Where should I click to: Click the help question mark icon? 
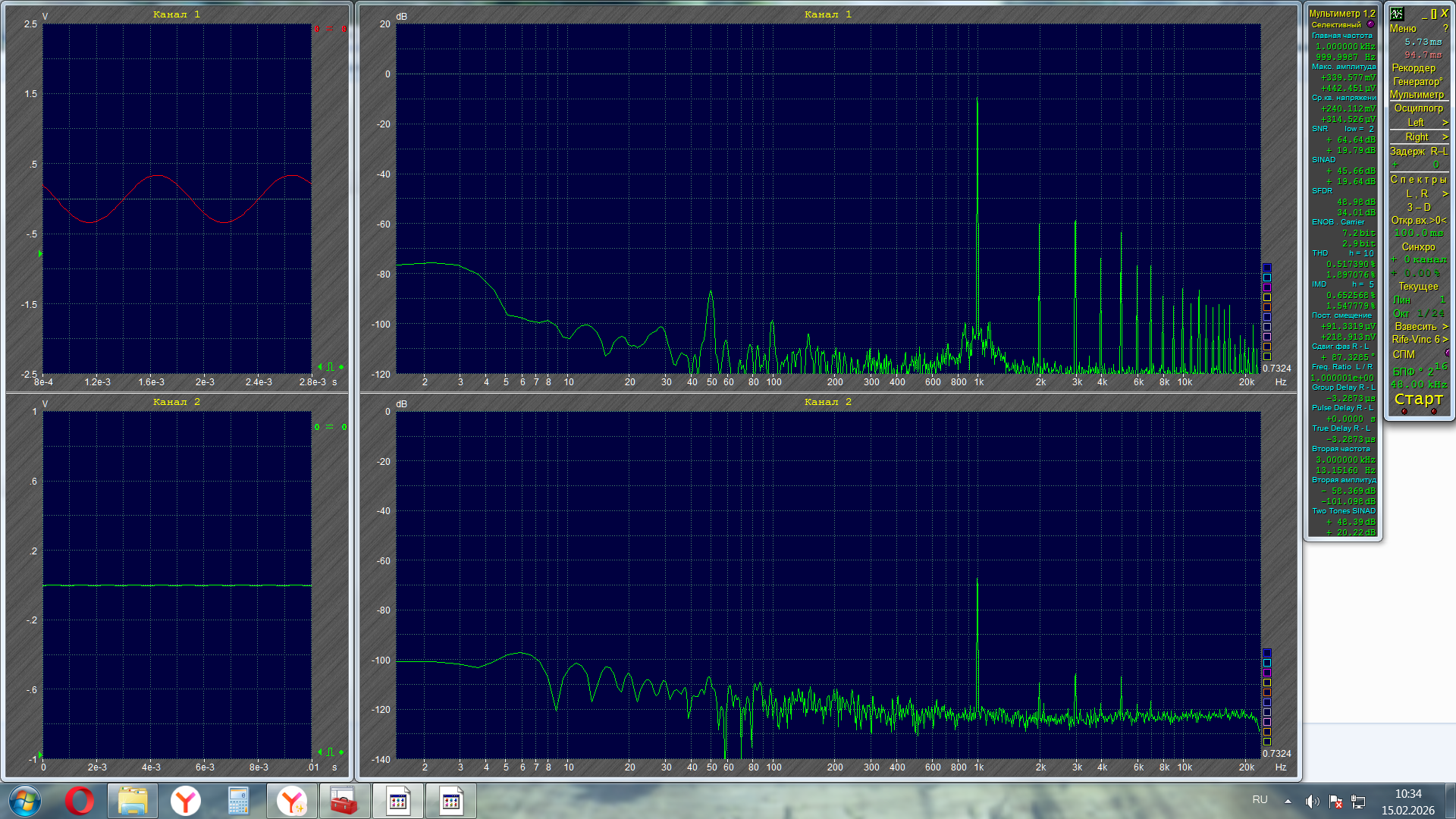coord(1445,28)
